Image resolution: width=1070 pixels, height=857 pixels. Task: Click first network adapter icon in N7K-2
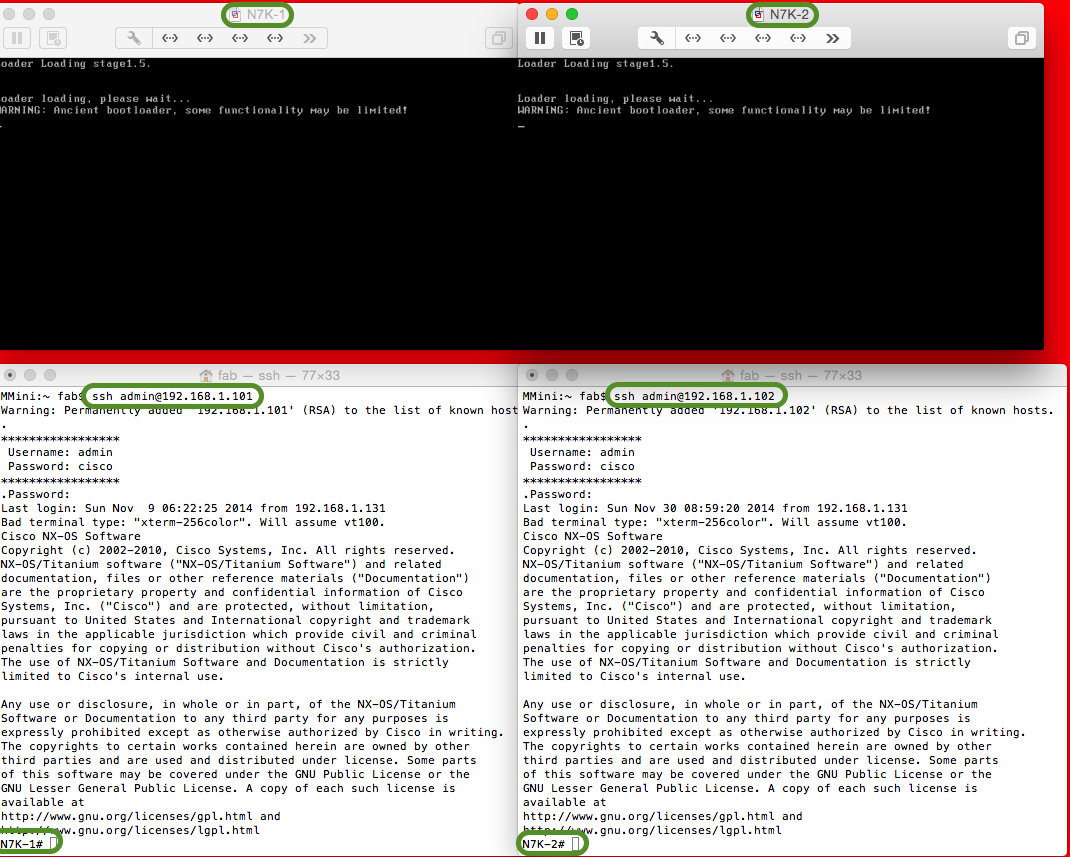click(x=693, y=38)
